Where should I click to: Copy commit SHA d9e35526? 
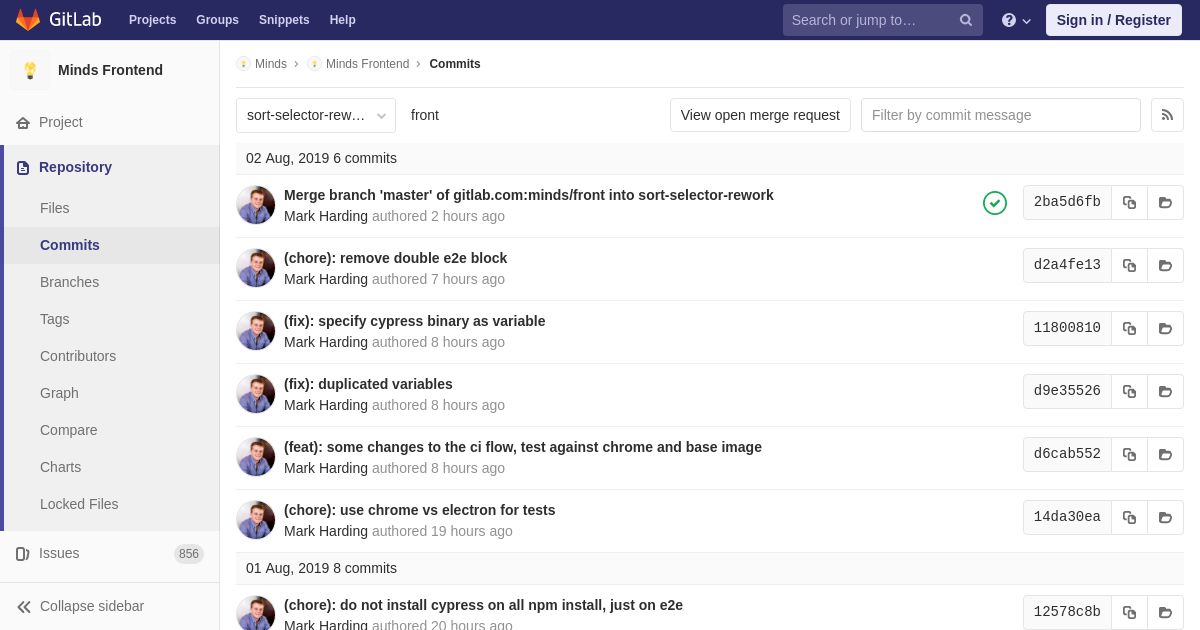click(x=1129, y=391)
